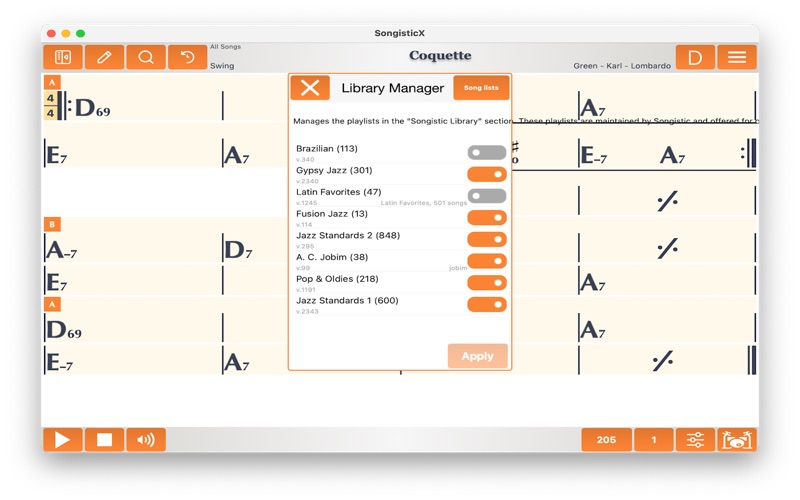Open the magnifier search tool
The width and height of the screenshot is (800, 500).
[x=146, y=57]
